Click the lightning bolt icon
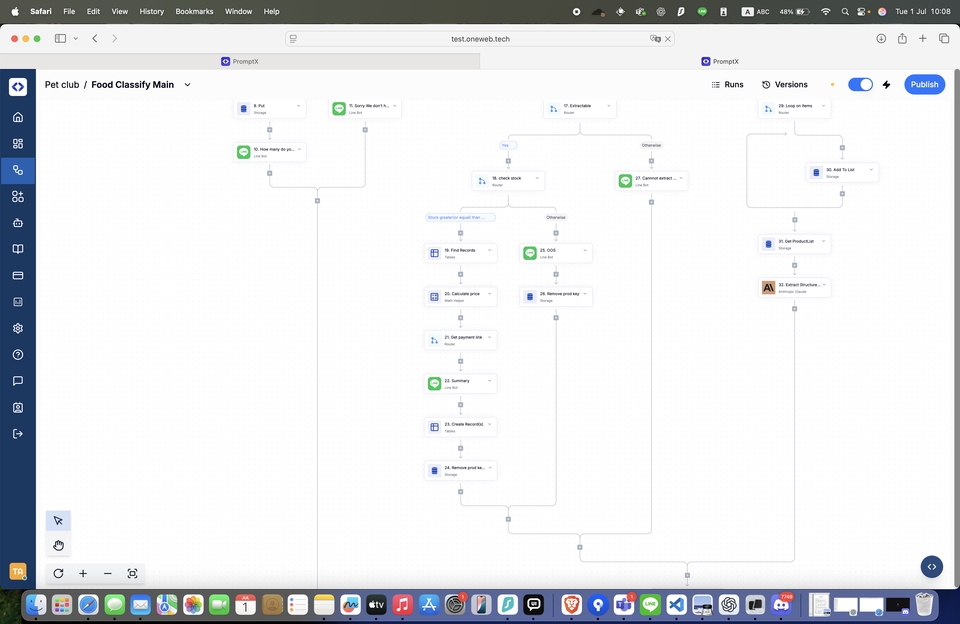 click(x=886, y=85)
